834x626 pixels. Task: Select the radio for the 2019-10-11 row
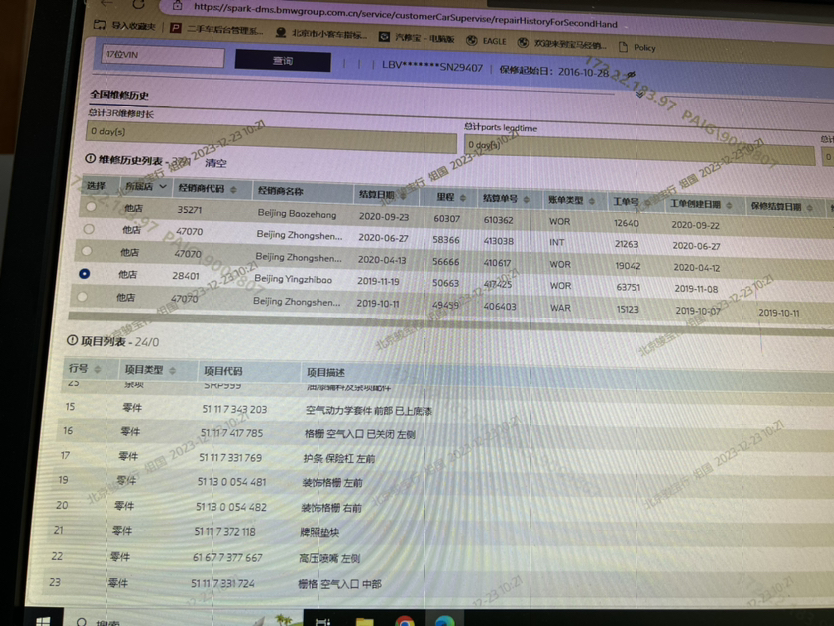(82, 297)
